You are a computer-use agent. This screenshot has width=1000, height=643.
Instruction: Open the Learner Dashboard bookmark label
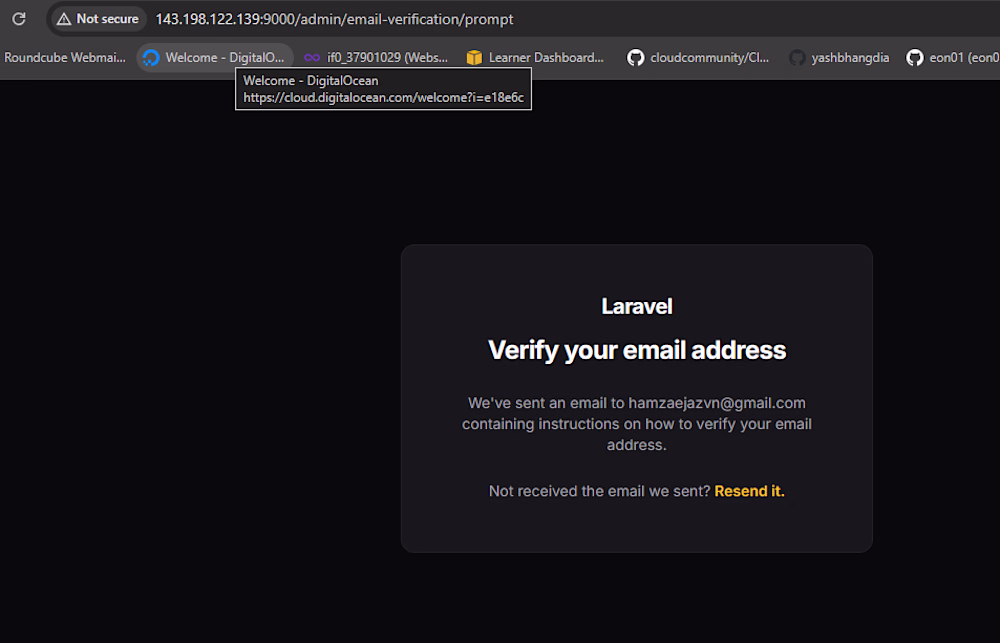click(546, 58)
